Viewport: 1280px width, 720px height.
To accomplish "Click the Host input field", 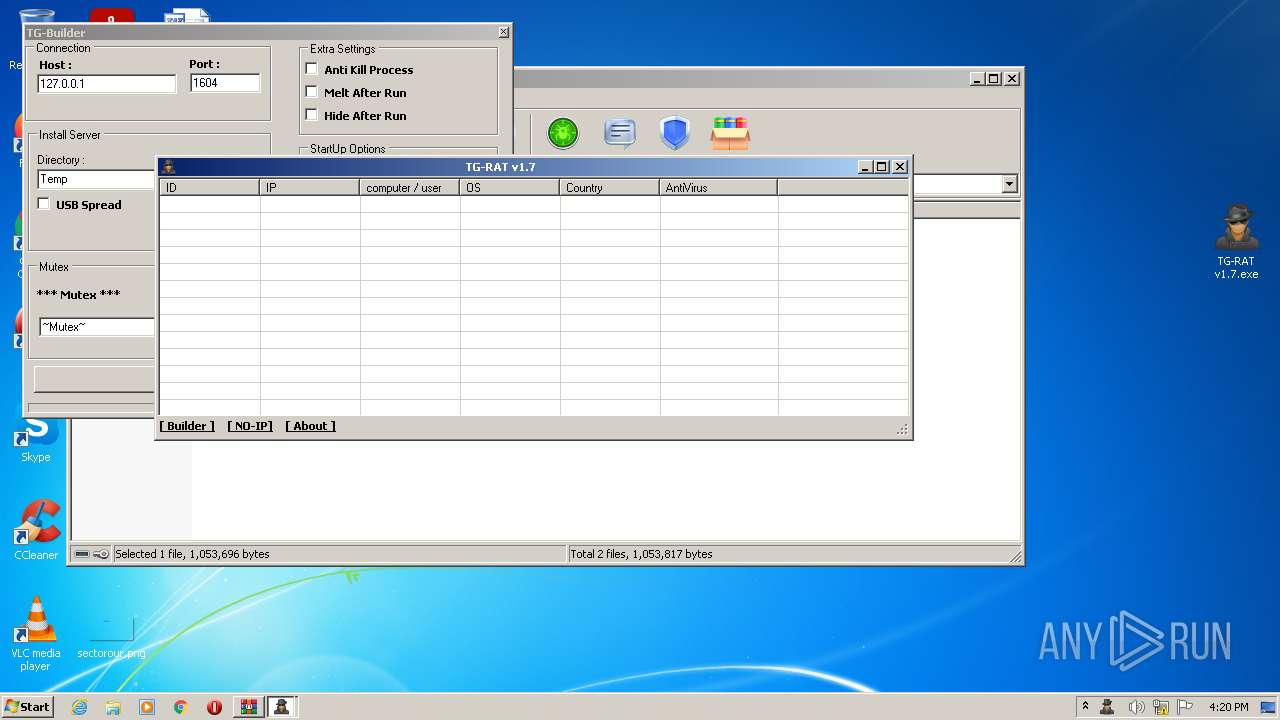I will pos(107,84).
